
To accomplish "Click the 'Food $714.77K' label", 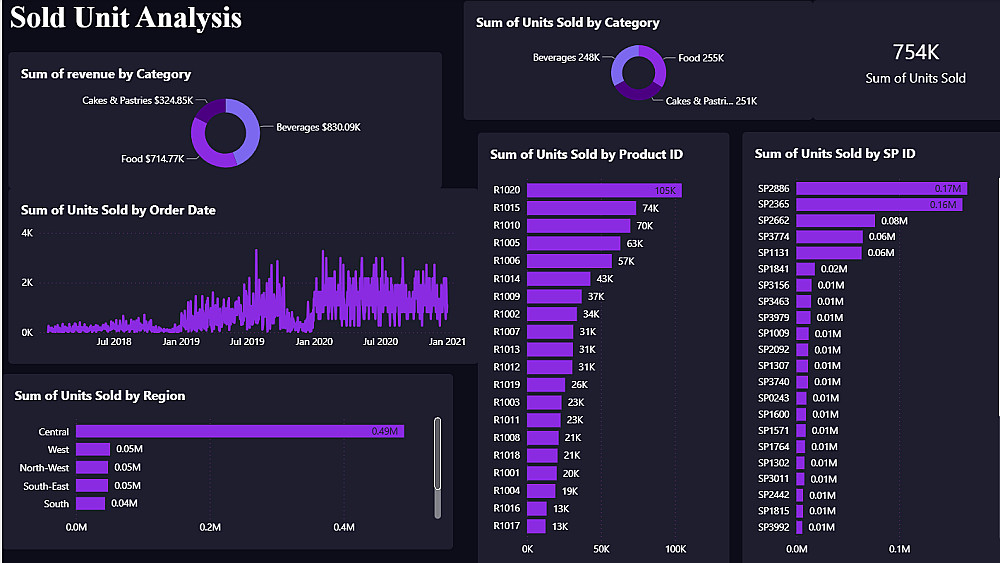I will coord(152,159).
